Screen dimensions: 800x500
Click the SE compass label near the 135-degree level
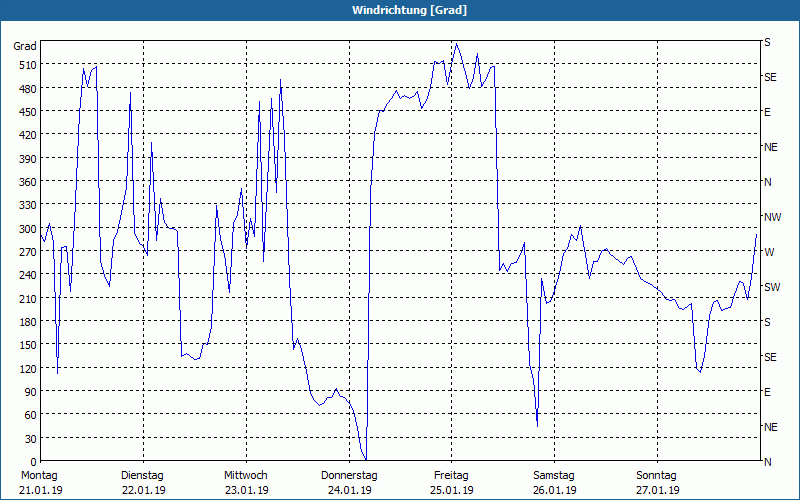[x=770, y=357]
